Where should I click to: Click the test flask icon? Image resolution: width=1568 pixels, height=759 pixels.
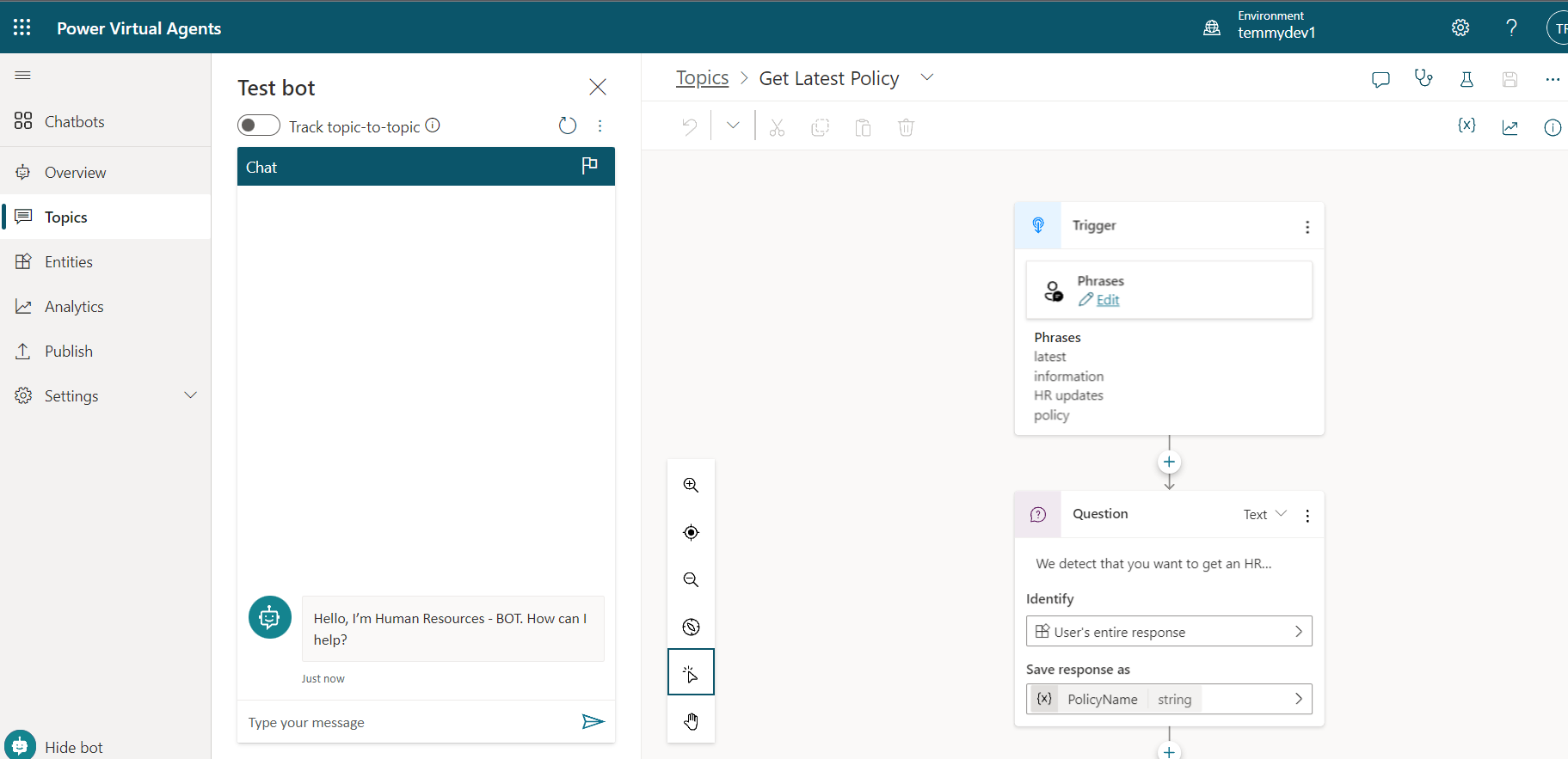coord(1467,79)
